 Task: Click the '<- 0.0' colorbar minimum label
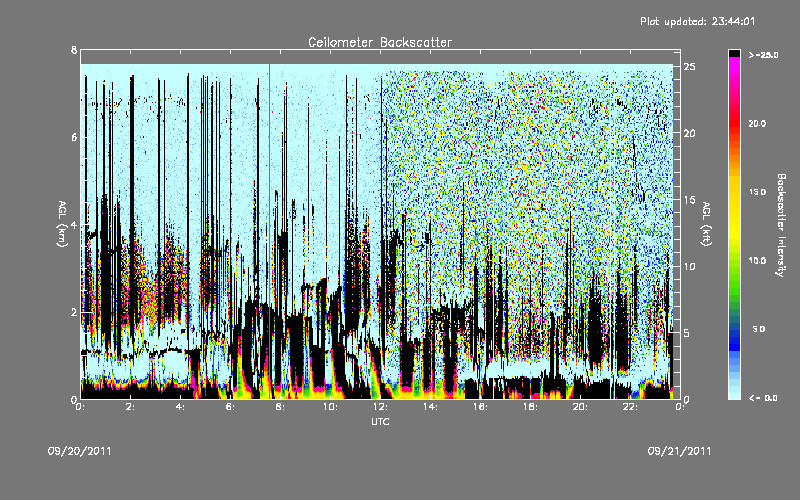763,398
